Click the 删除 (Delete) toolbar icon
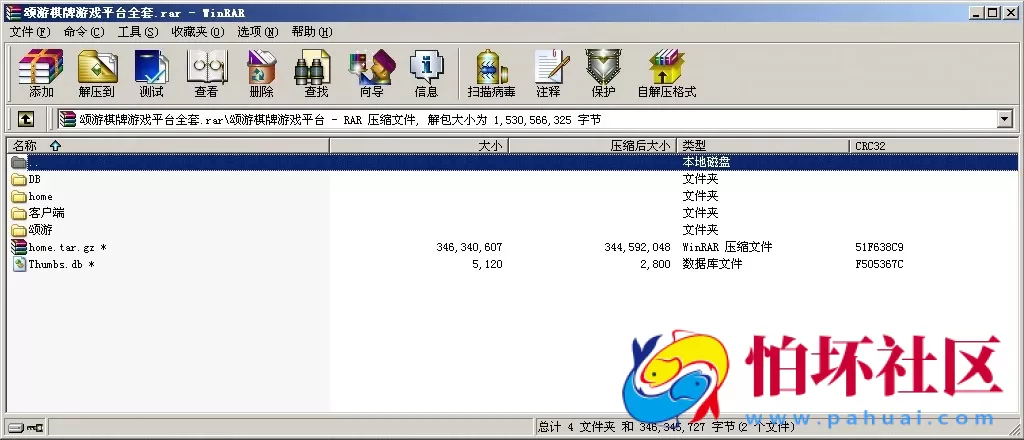Image resolution: width=1024 pixels, height=440 pixels. [x=261, y=67]
